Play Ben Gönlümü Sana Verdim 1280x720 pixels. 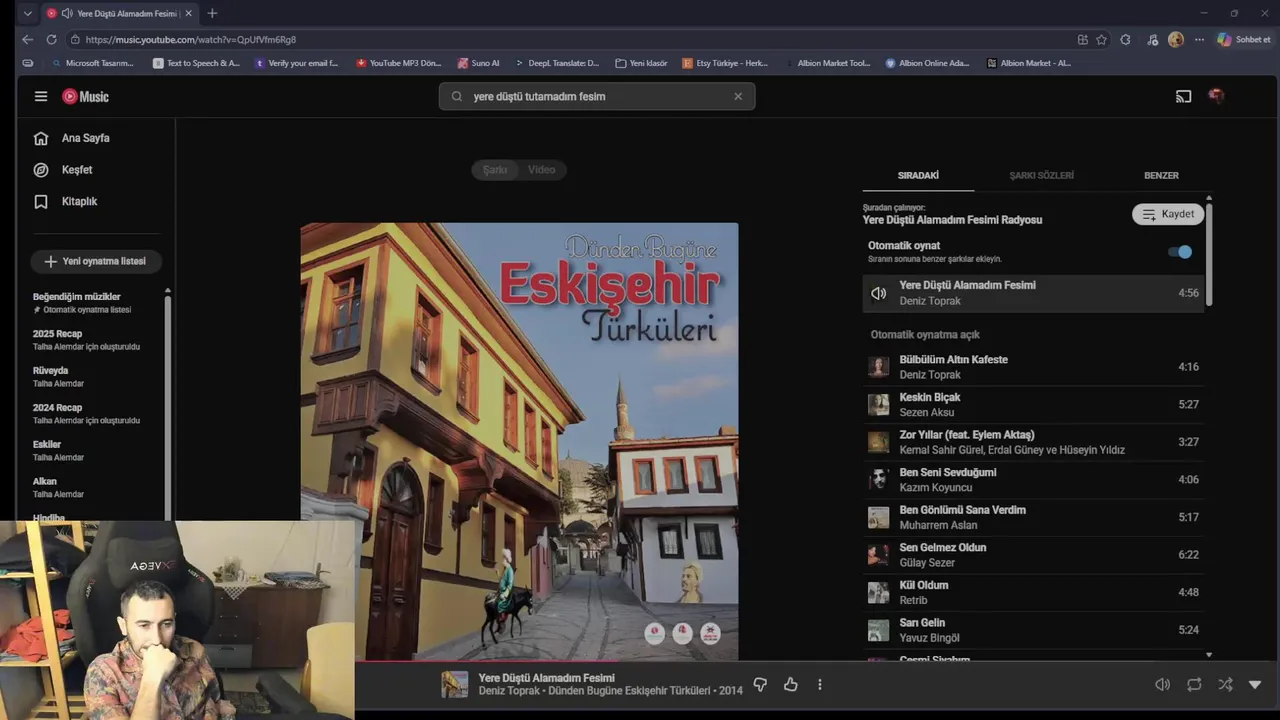(1033, 517)
